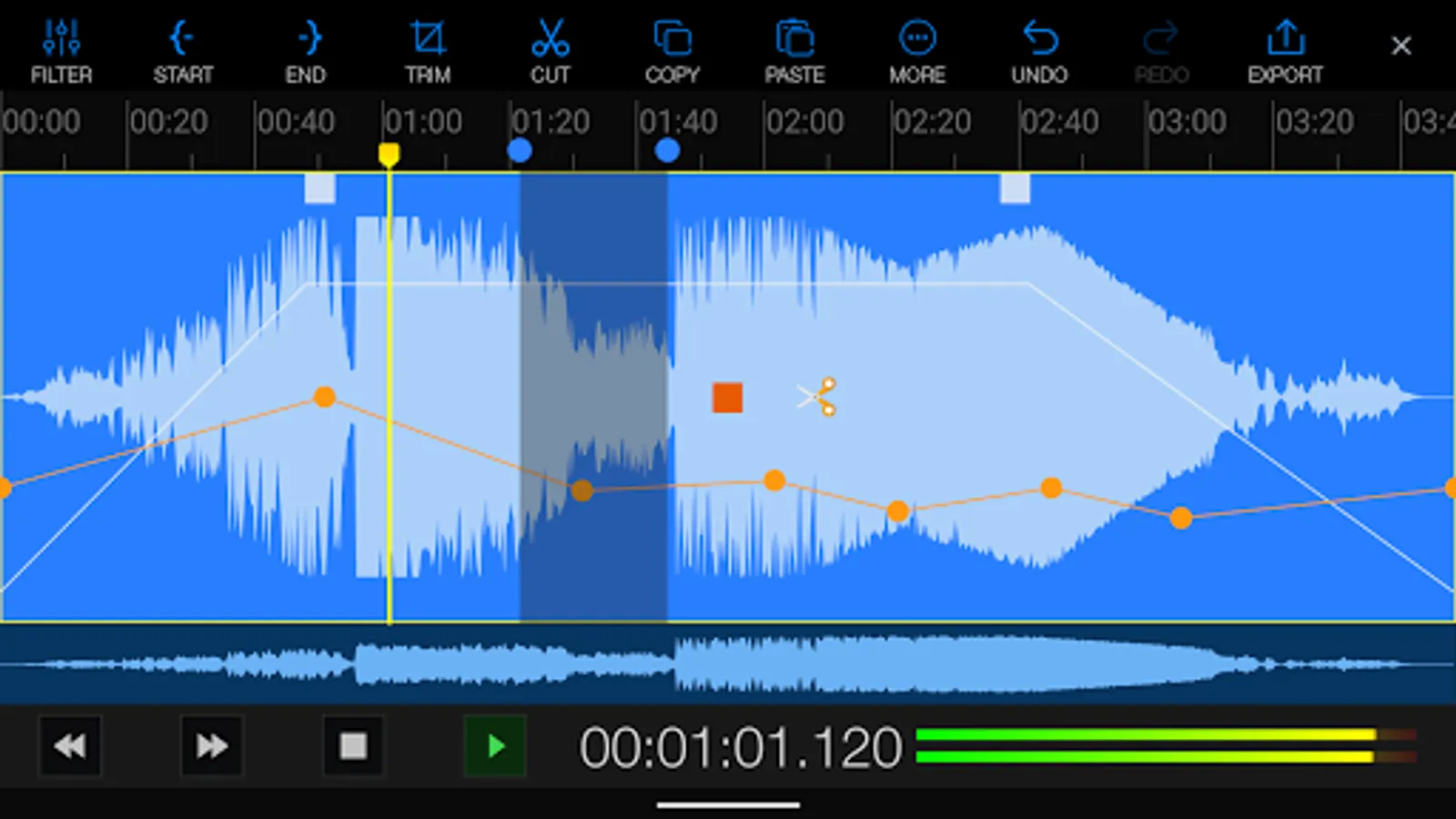Image resolution: width=1456 pixels, height=819 pixels.
Task: Select the orange volume point near 03:05
Action: tap(1181, 519)
